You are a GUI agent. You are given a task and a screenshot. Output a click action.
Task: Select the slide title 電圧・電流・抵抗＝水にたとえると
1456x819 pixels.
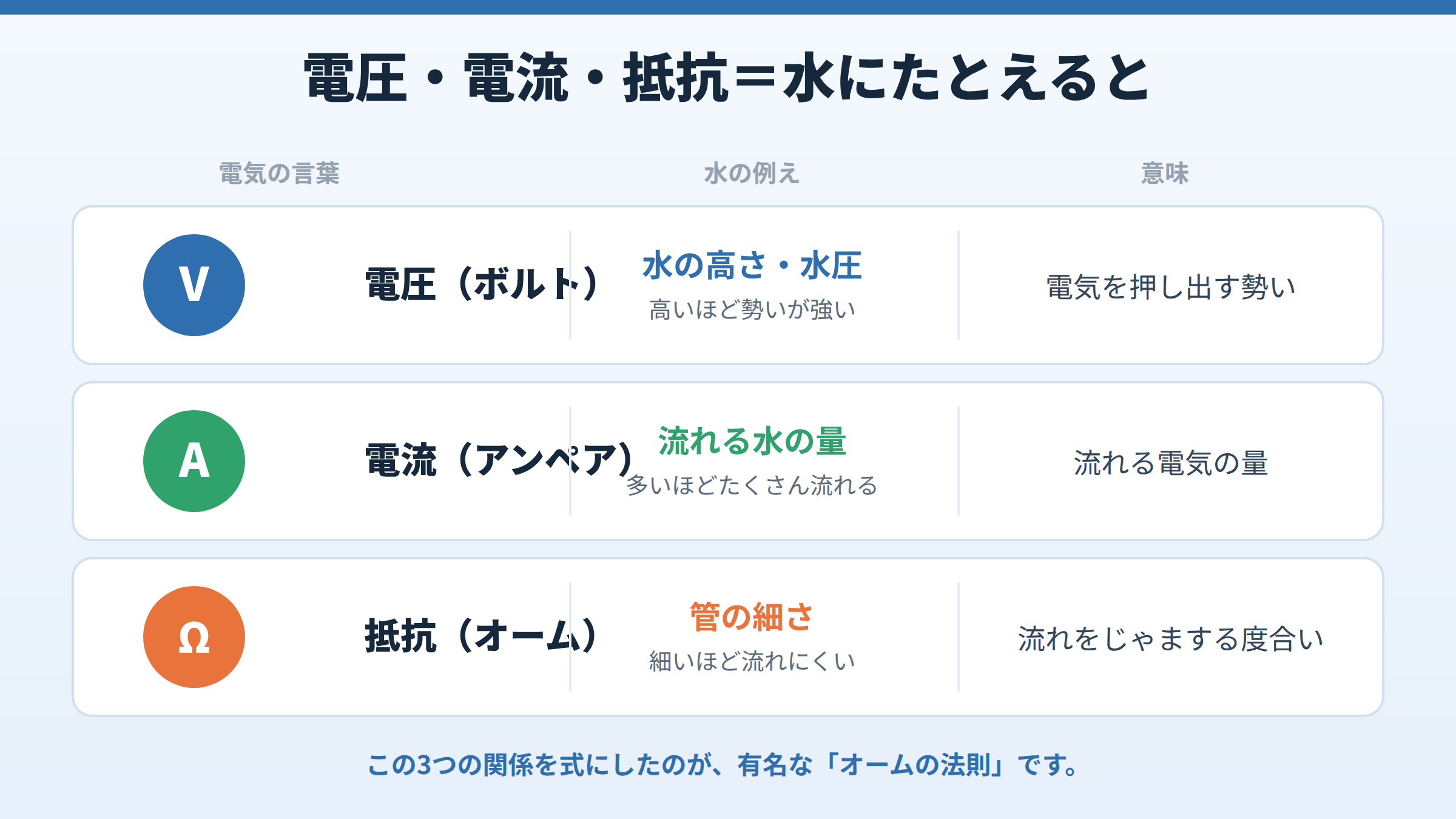(x=727, y=78)
